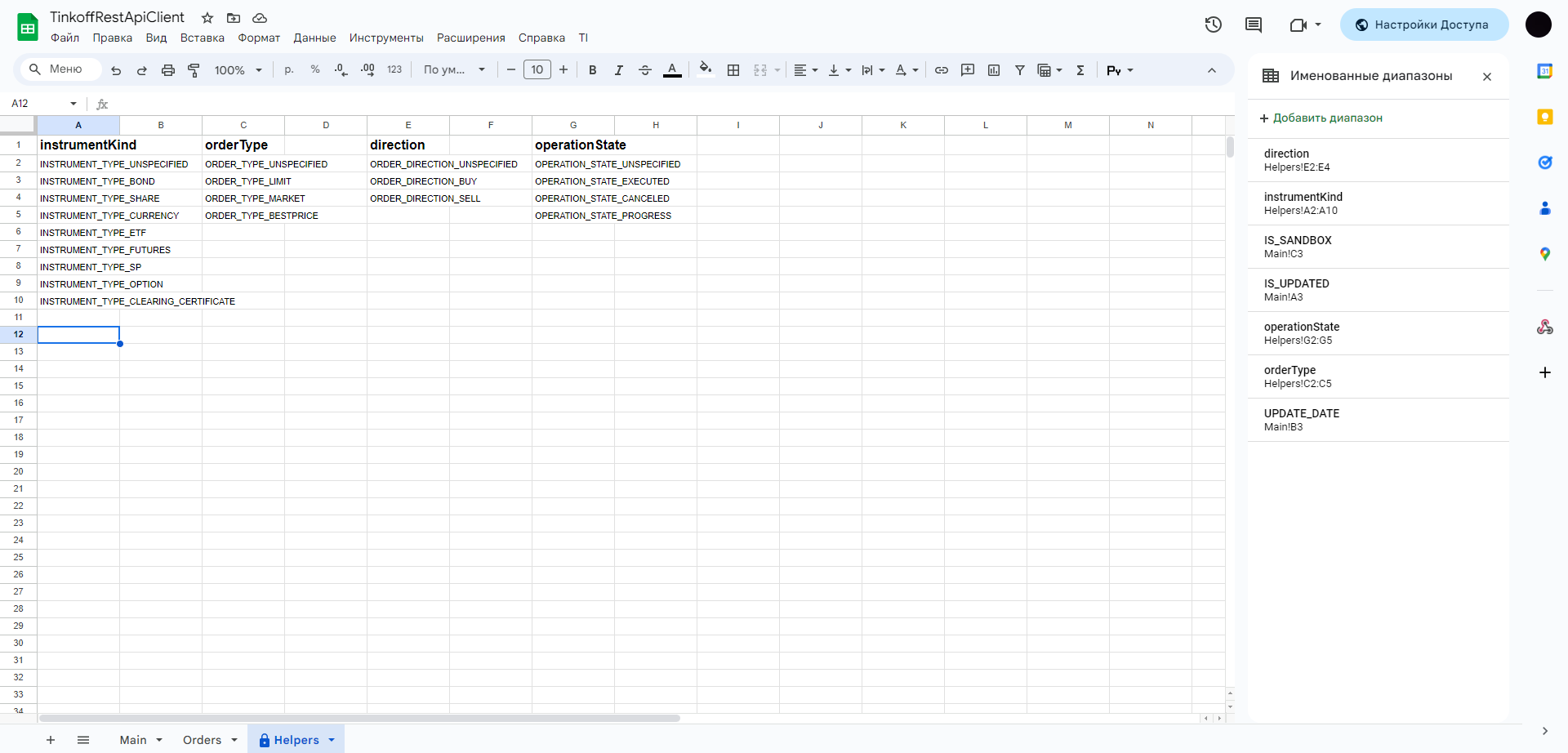
Task: Open text color picker
Action: [672, 70]
